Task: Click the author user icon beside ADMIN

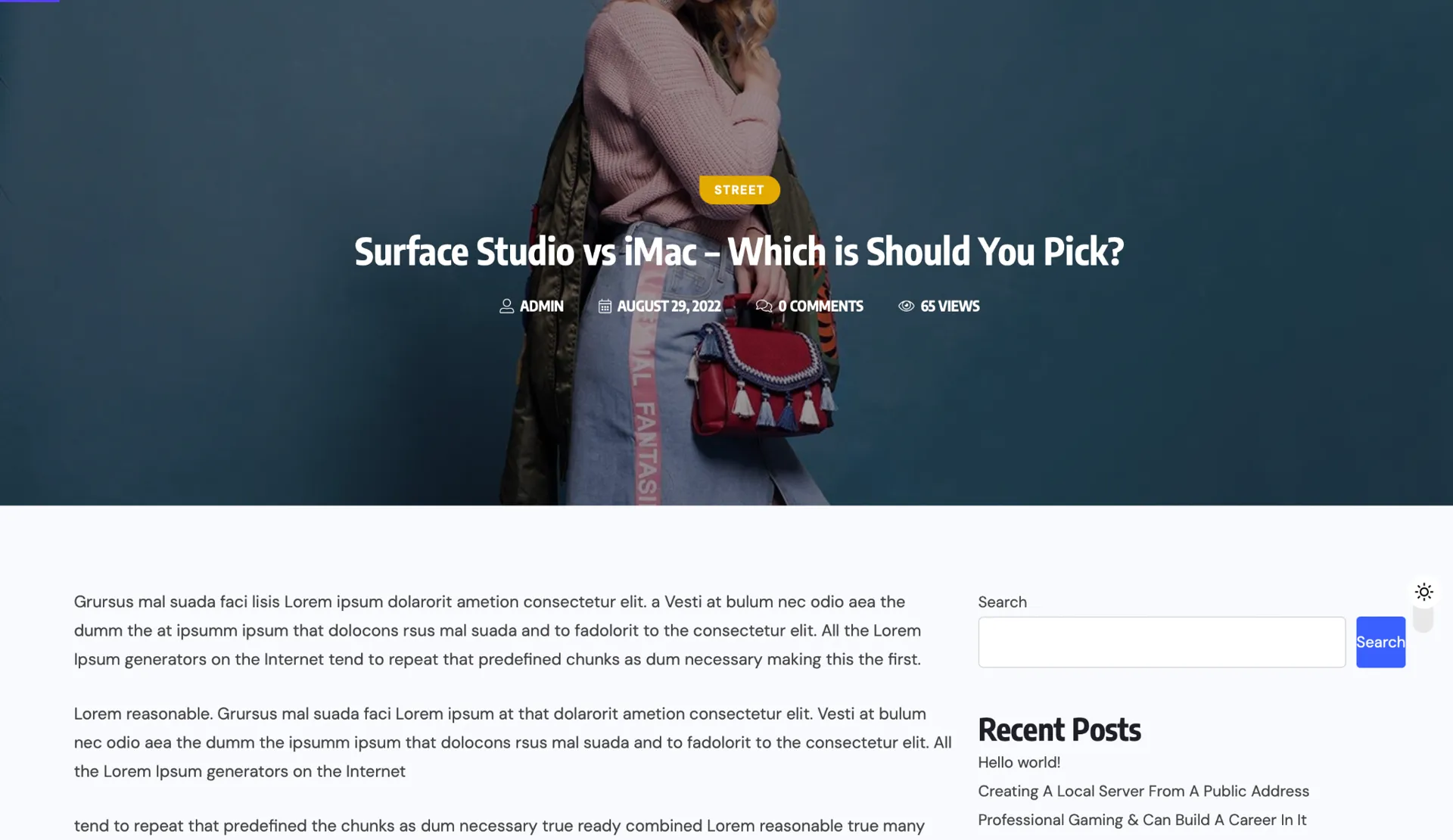Action: point(506,306)
